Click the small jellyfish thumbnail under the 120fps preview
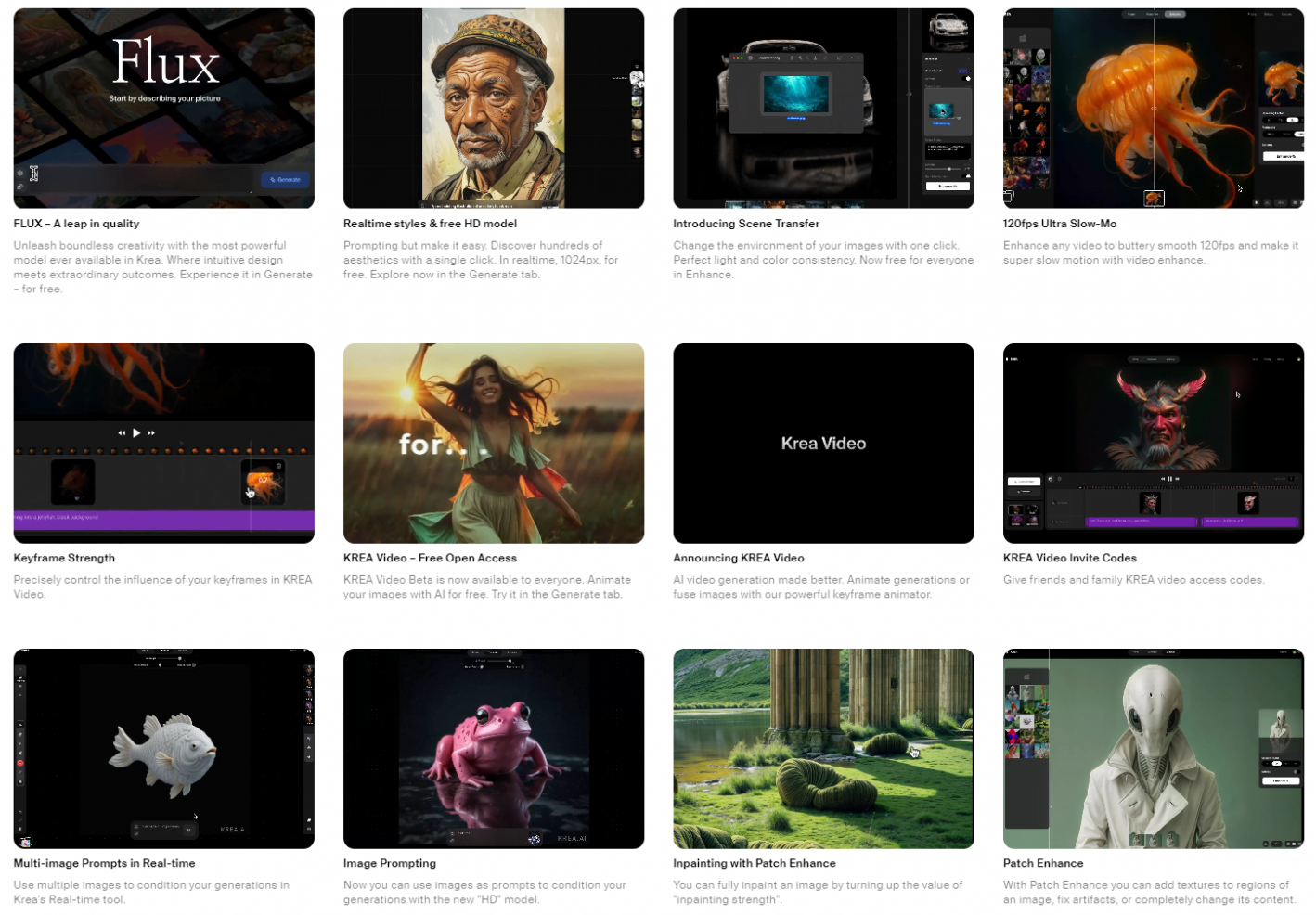 coord(1154,198)
